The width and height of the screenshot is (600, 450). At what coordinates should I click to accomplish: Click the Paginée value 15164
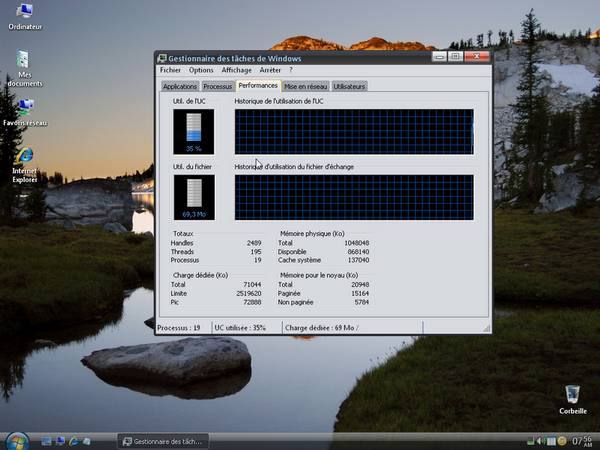coord(360,293)
